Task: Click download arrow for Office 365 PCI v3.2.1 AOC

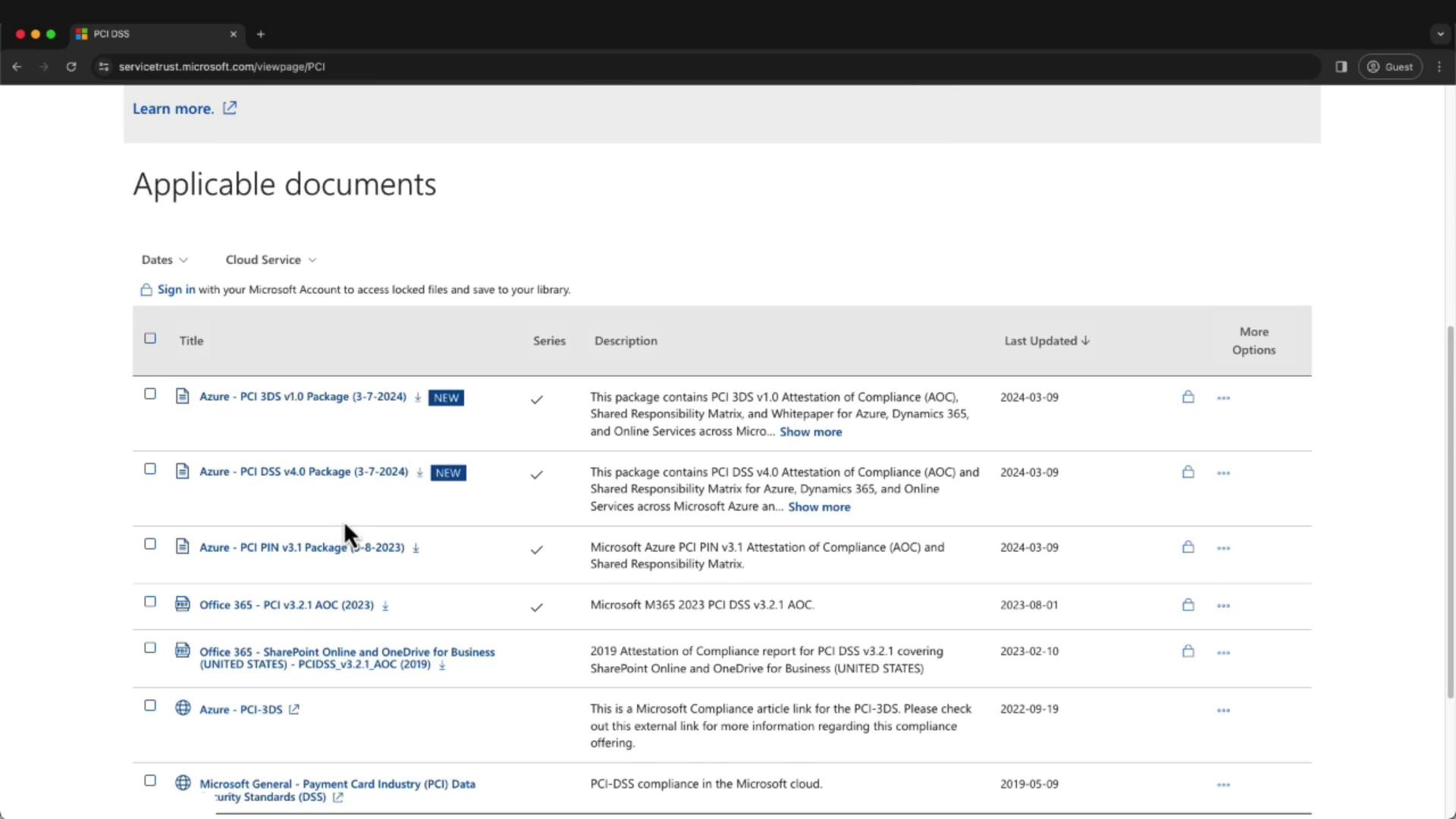Action: pos(385,606)
